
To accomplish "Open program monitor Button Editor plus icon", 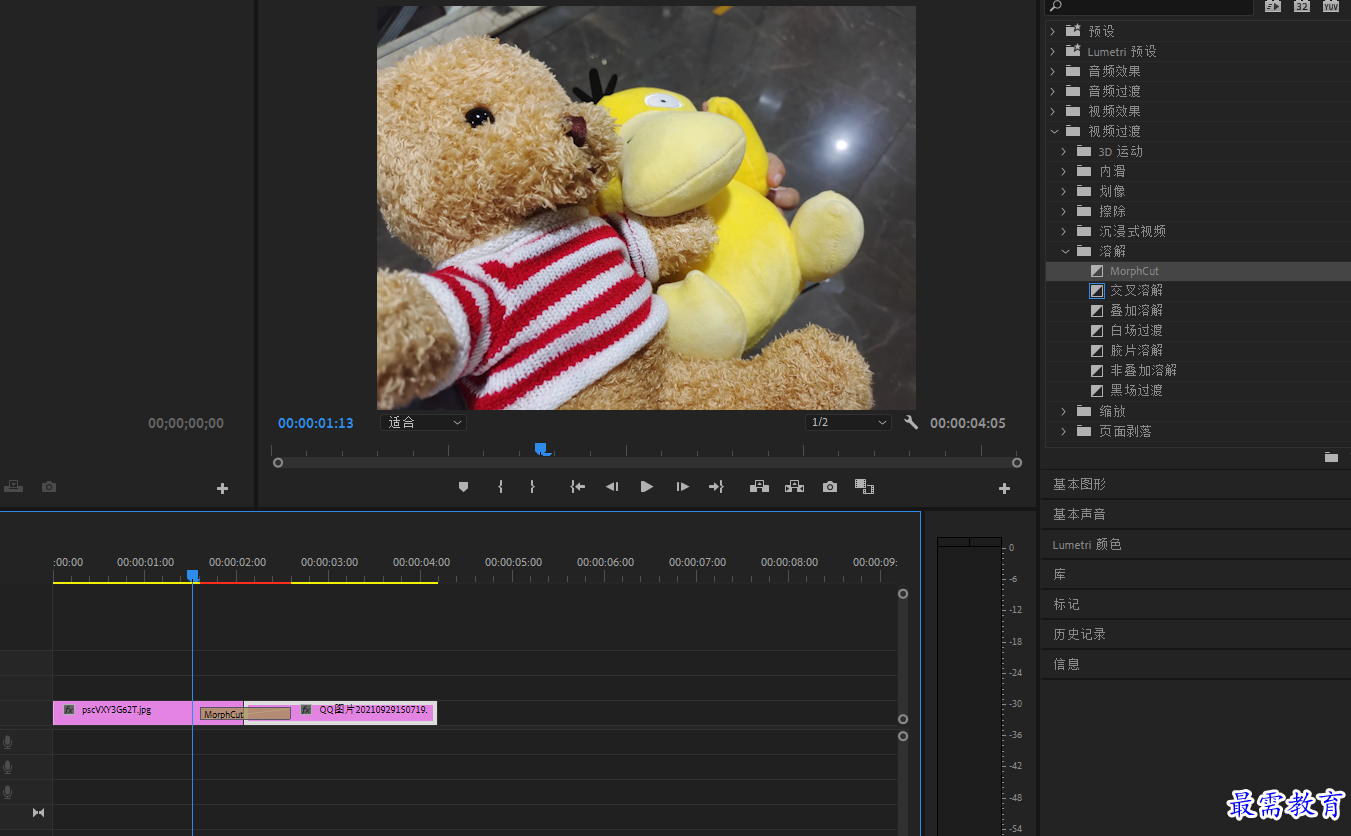I will (x=1004, y=489).
